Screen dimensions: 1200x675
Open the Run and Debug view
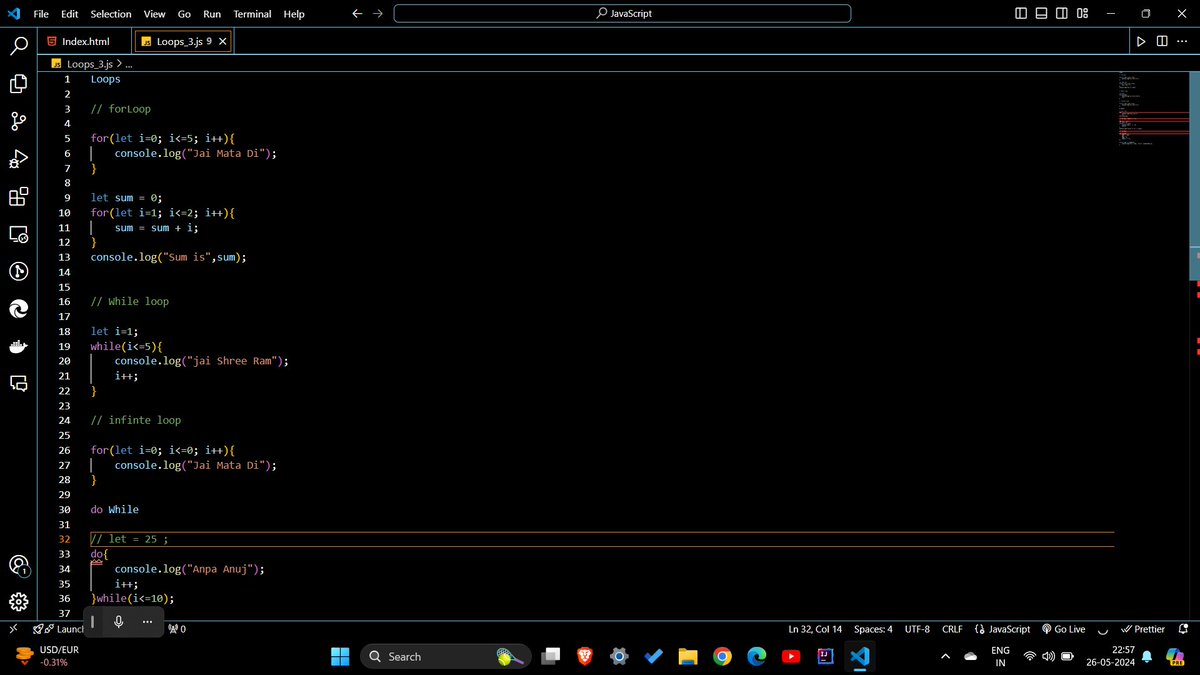pyautogui.click(x=18, y=159)
